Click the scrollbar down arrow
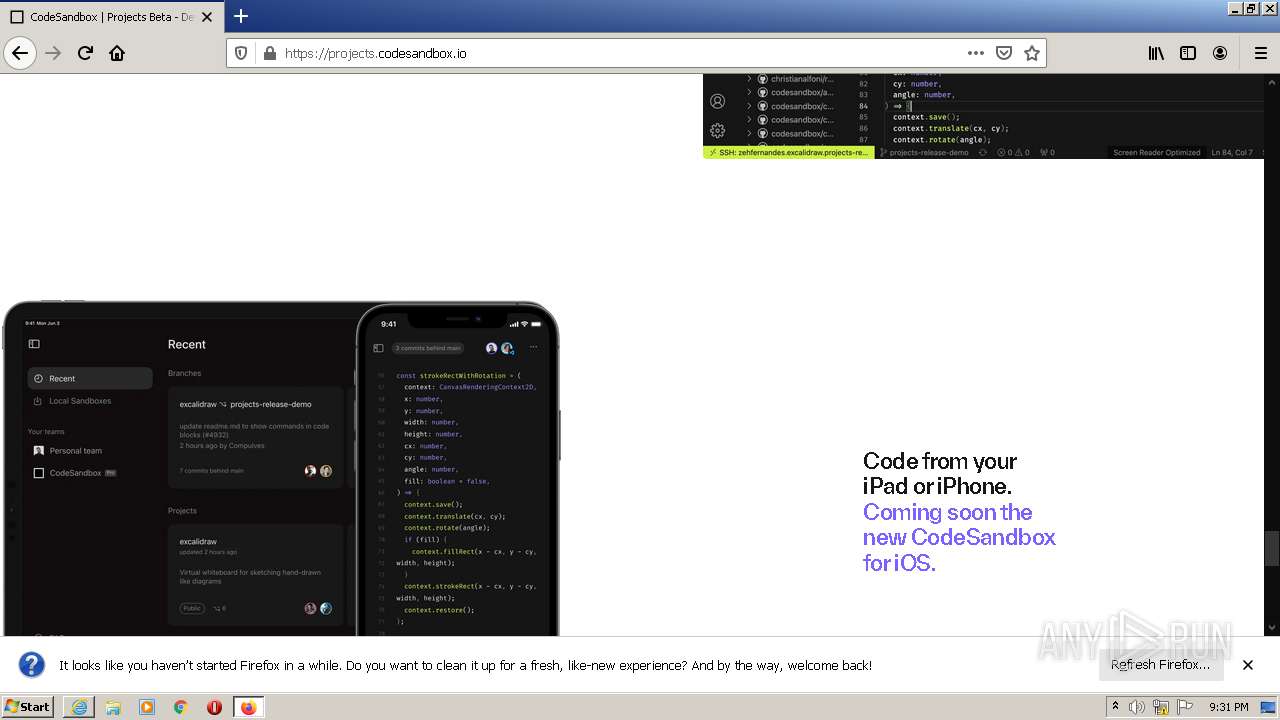Viewport: 1280px width, 720px height. (1272, 628)
